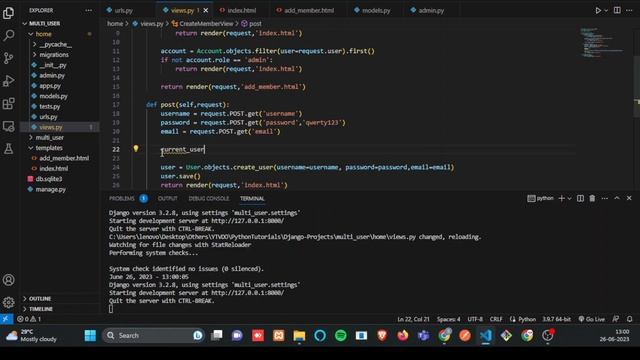640x360 pixels.
Task: Open terminal panel more actions ellipsis
Action: point(604,198)
